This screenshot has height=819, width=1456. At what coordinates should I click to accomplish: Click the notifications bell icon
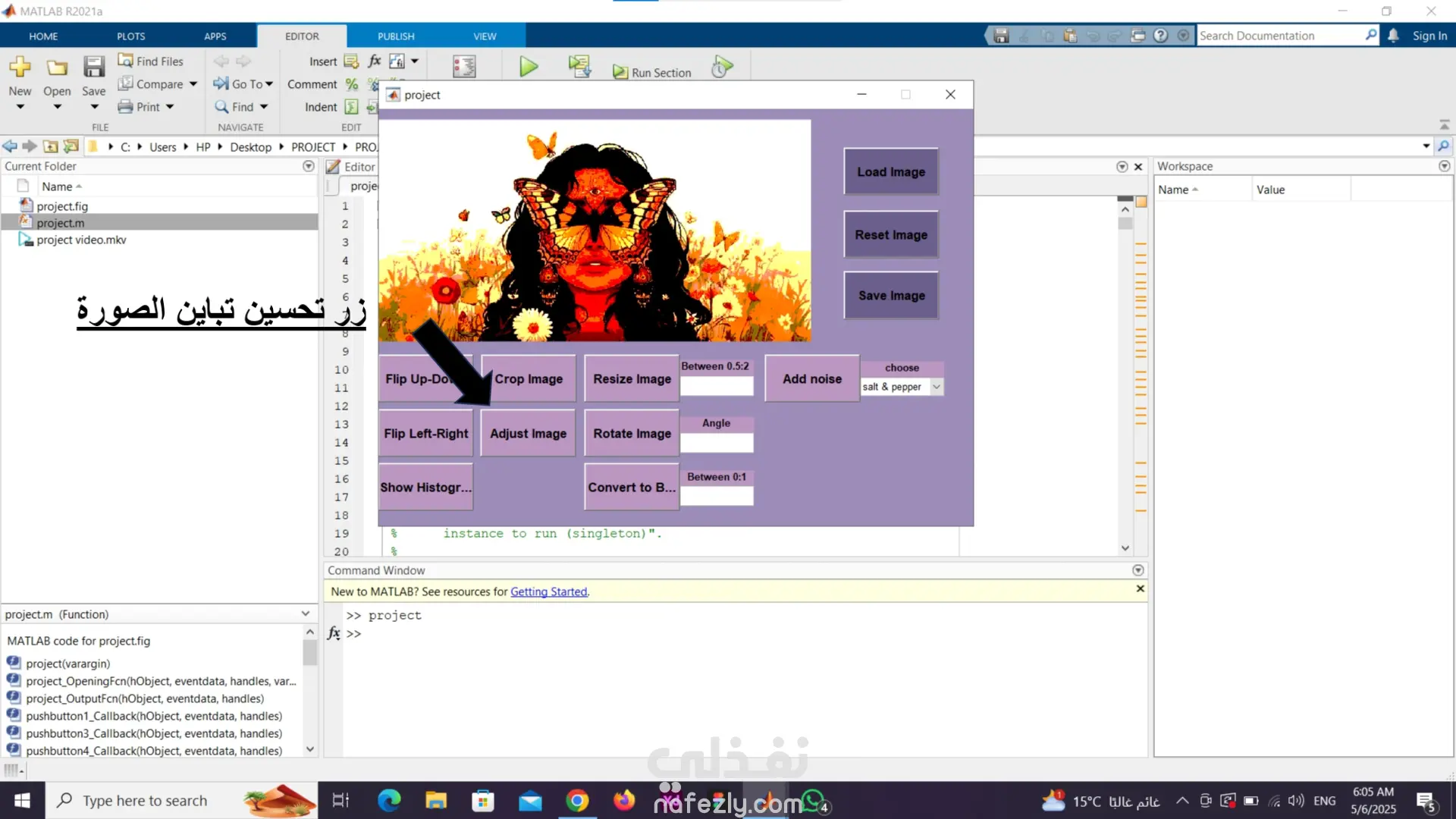click(1393, 36)
